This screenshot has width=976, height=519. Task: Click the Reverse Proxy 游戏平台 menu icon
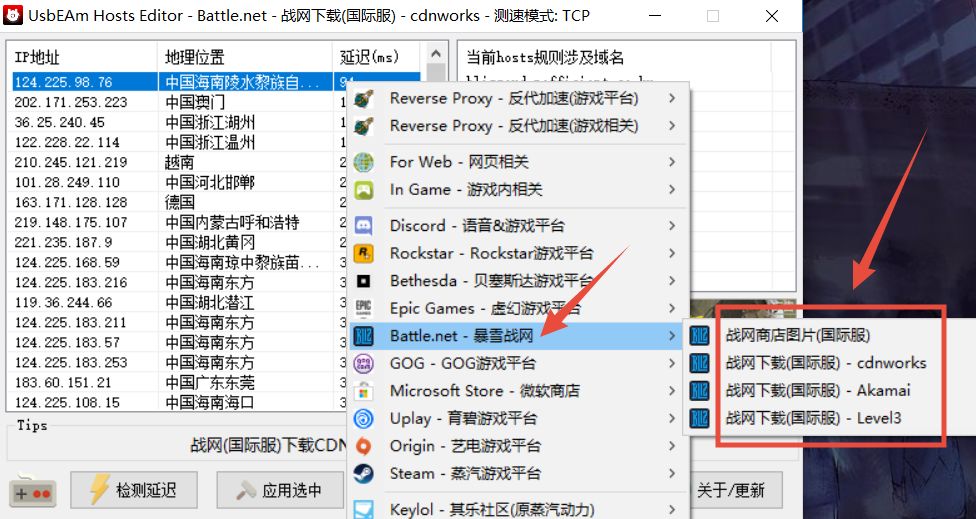(x=364, y=98)
